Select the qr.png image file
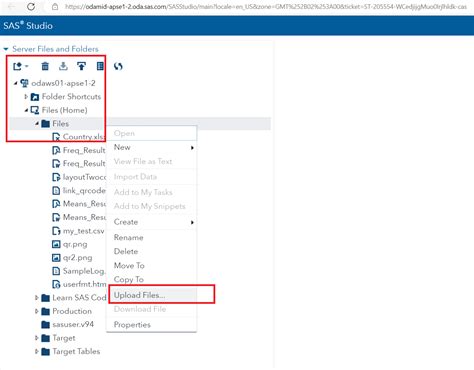This screenshot has height=370, width=474. click(70, 244)
